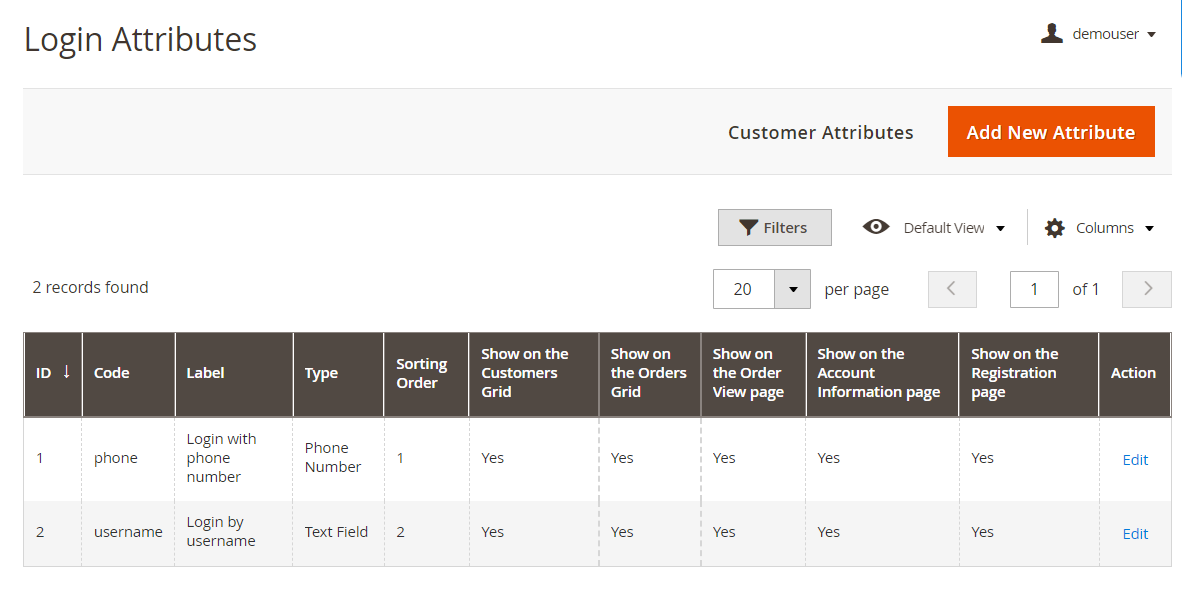Click the funnel icon in Filters
The image size is (1182, 597).
748,228
